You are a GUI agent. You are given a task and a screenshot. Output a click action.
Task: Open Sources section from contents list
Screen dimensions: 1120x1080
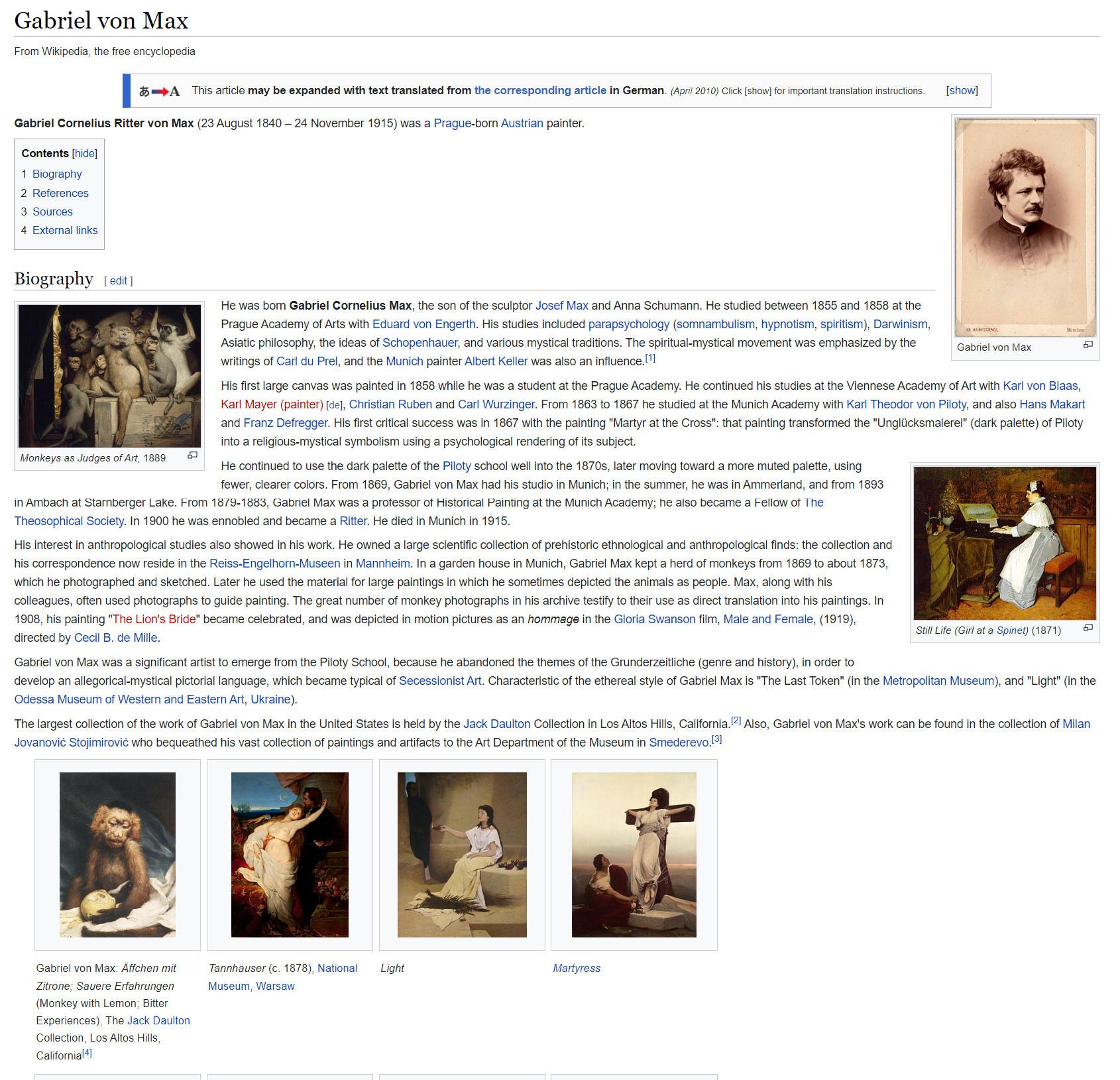click(x=52, y=211)
